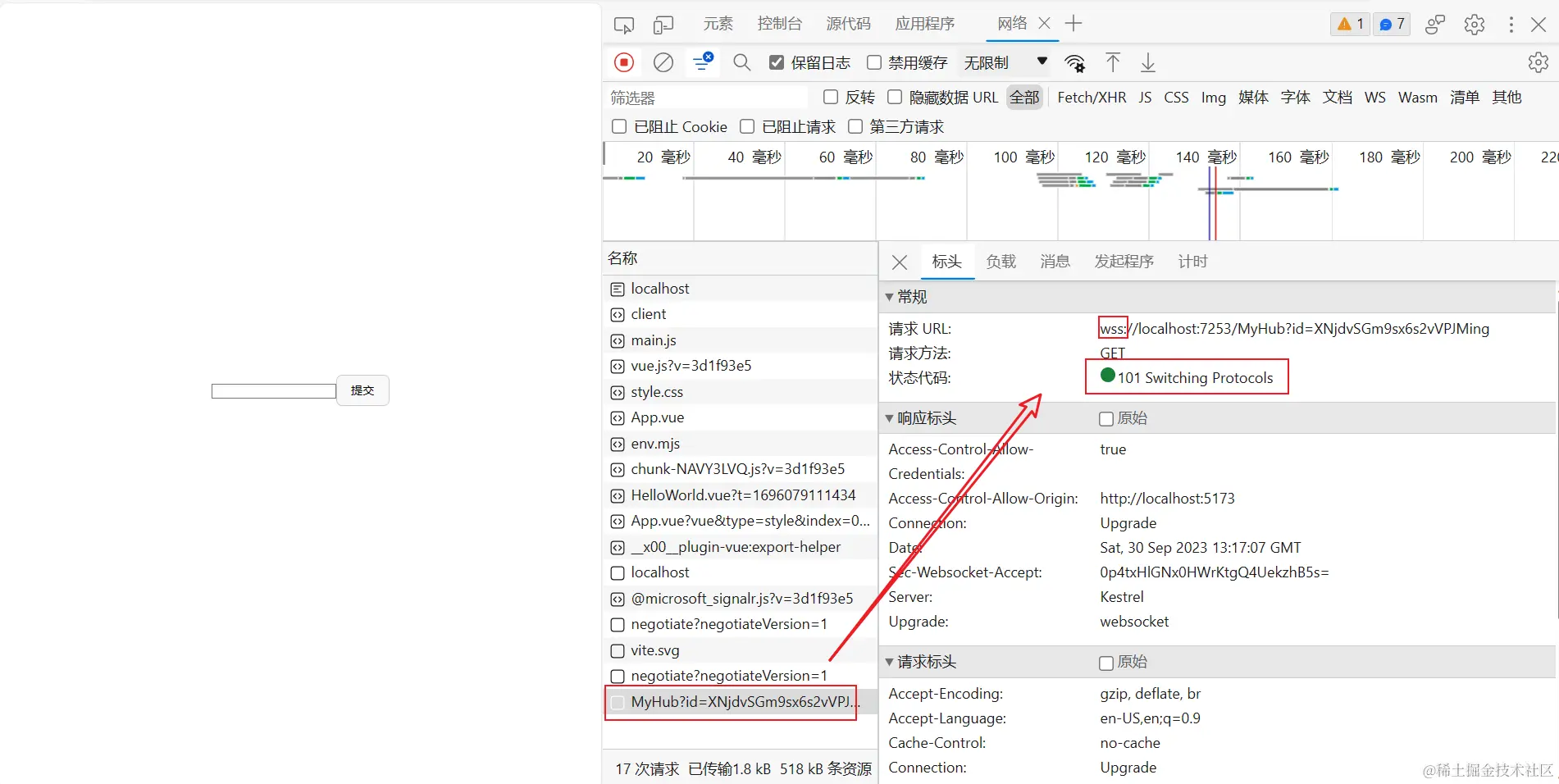Collapse the 响应标头 section
This screenshot has width=1559, height=784.
[889, 418]
